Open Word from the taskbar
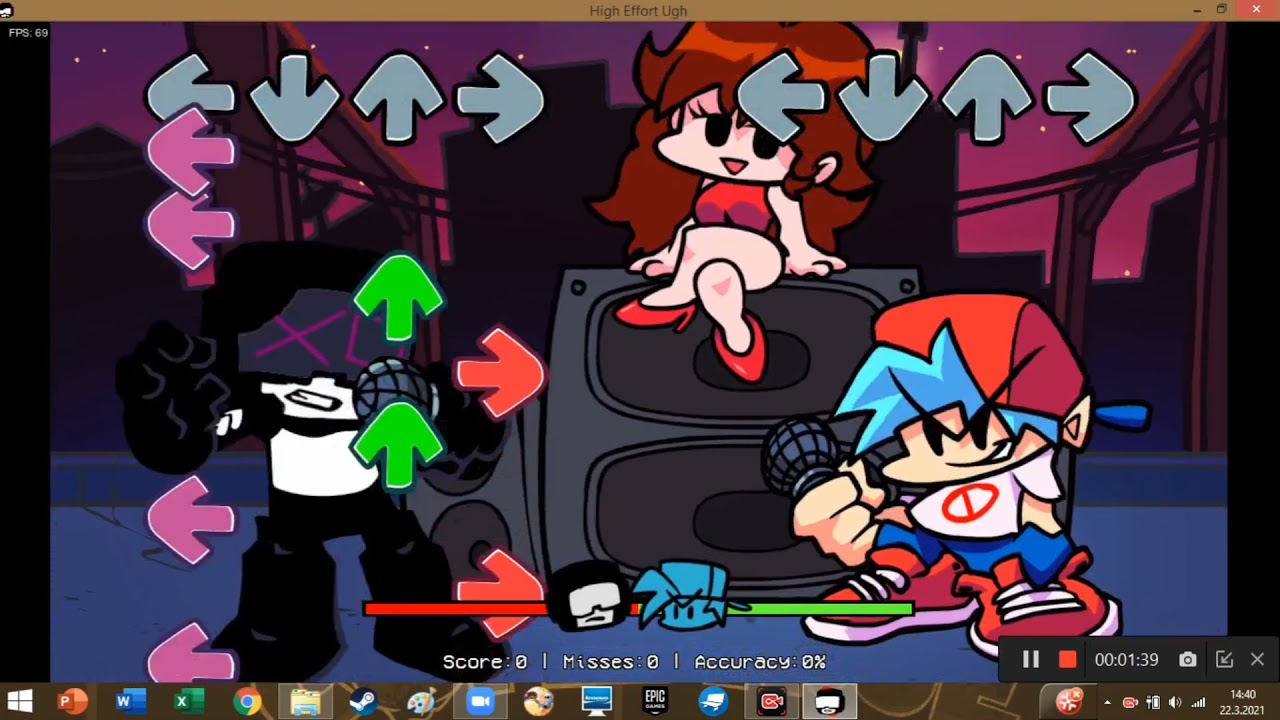Viewport: 1280px width, 720px height. pos(129,702)
